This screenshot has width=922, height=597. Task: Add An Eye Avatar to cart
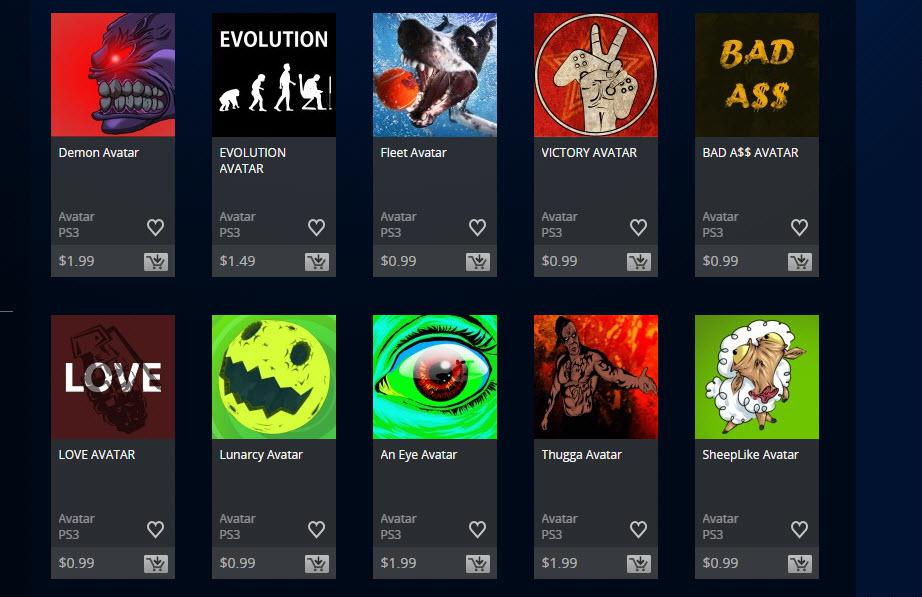[478, 564]
